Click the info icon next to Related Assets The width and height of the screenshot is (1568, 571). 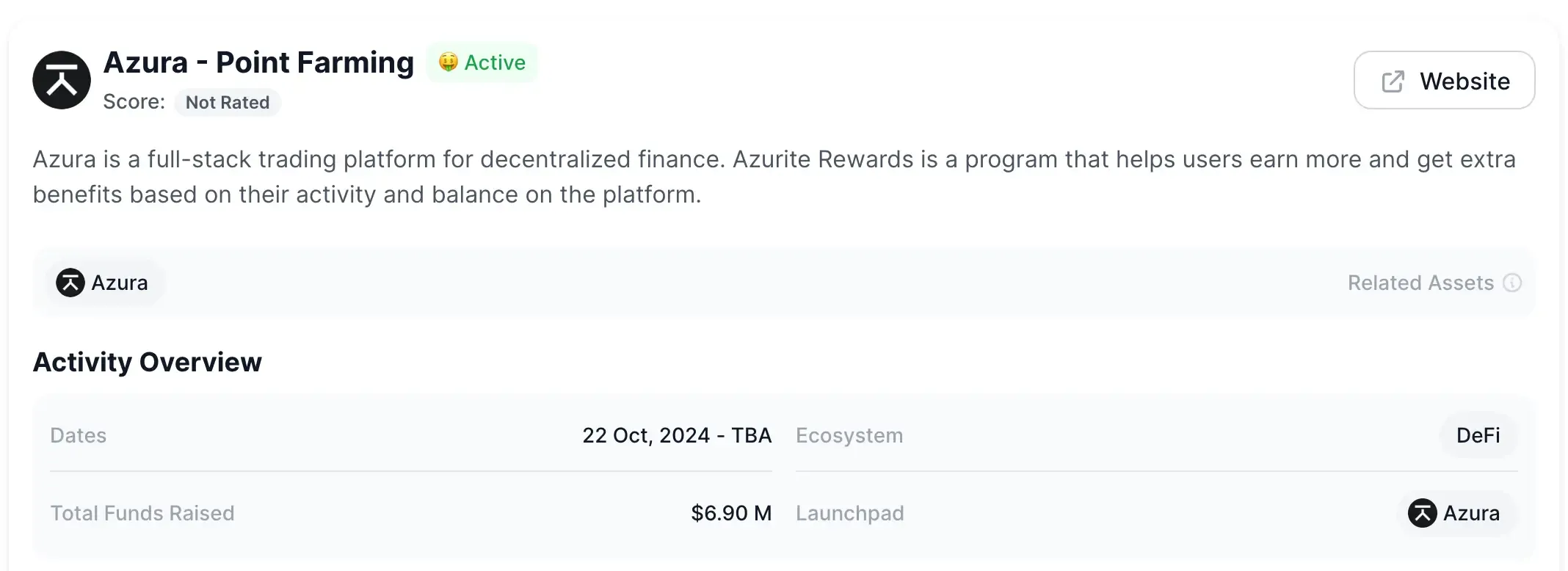[1512, 283]
